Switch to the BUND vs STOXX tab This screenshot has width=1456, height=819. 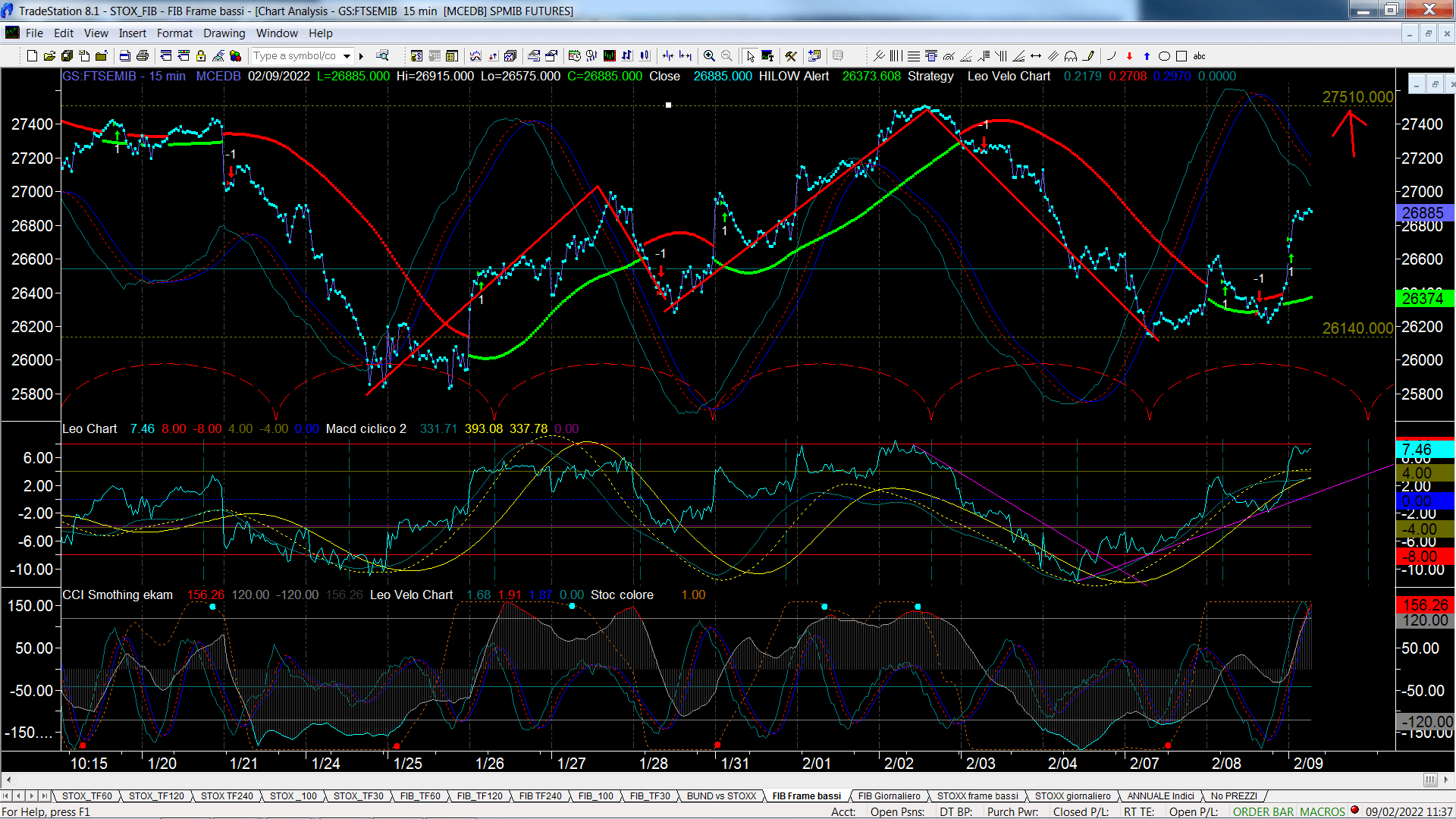(x=721, y=796)
